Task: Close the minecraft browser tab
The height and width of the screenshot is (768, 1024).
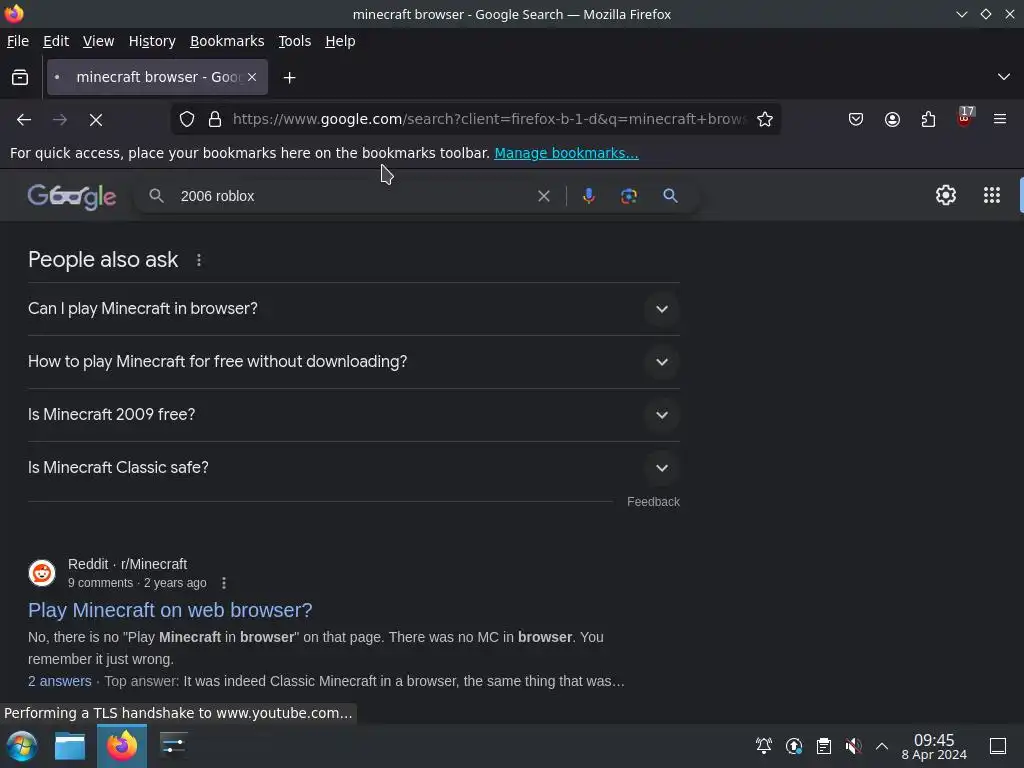Action: [x=252, y=77]
